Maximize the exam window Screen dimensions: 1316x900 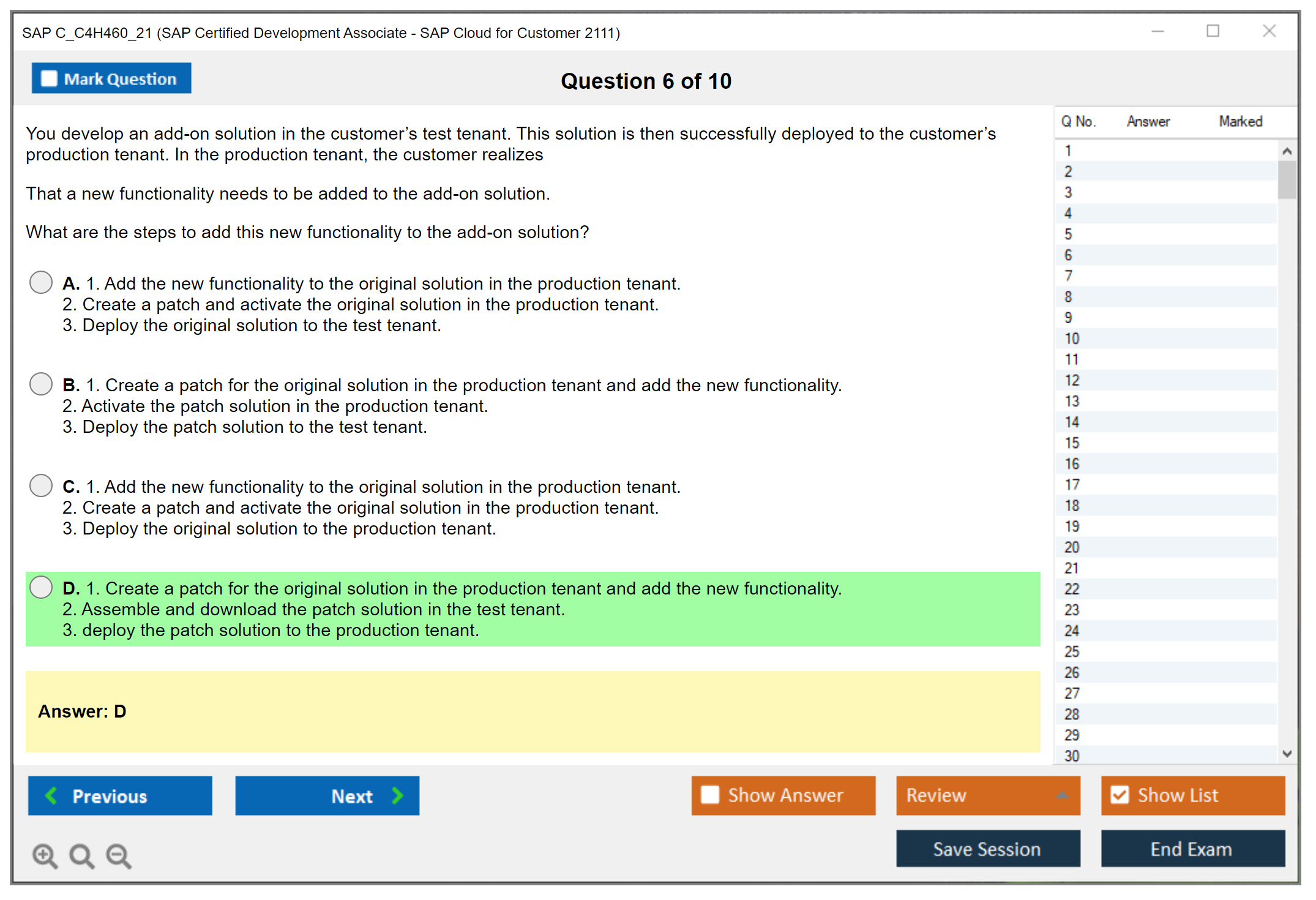tap(1213, 31)
